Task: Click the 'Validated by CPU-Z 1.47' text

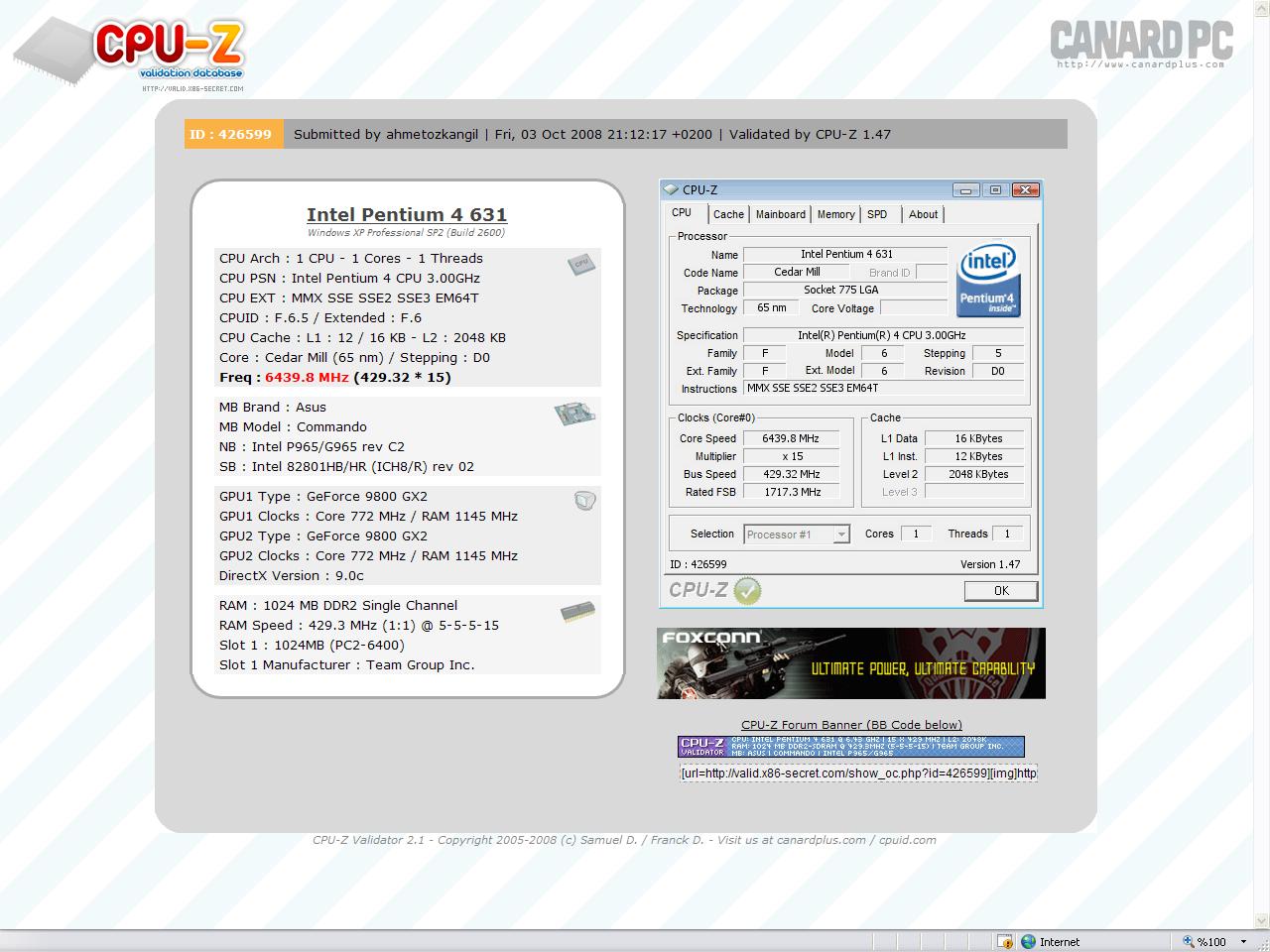Action: pos(810,134)
